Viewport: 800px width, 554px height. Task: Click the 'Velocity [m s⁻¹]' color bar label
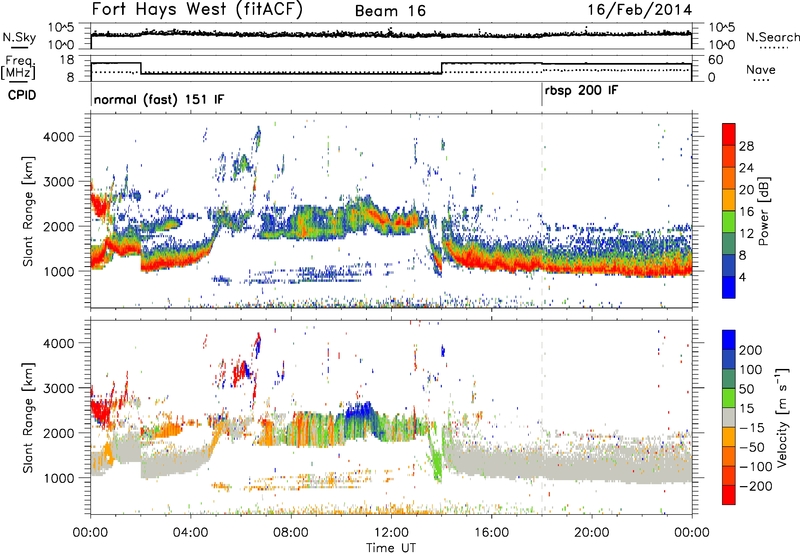point(782,417)
